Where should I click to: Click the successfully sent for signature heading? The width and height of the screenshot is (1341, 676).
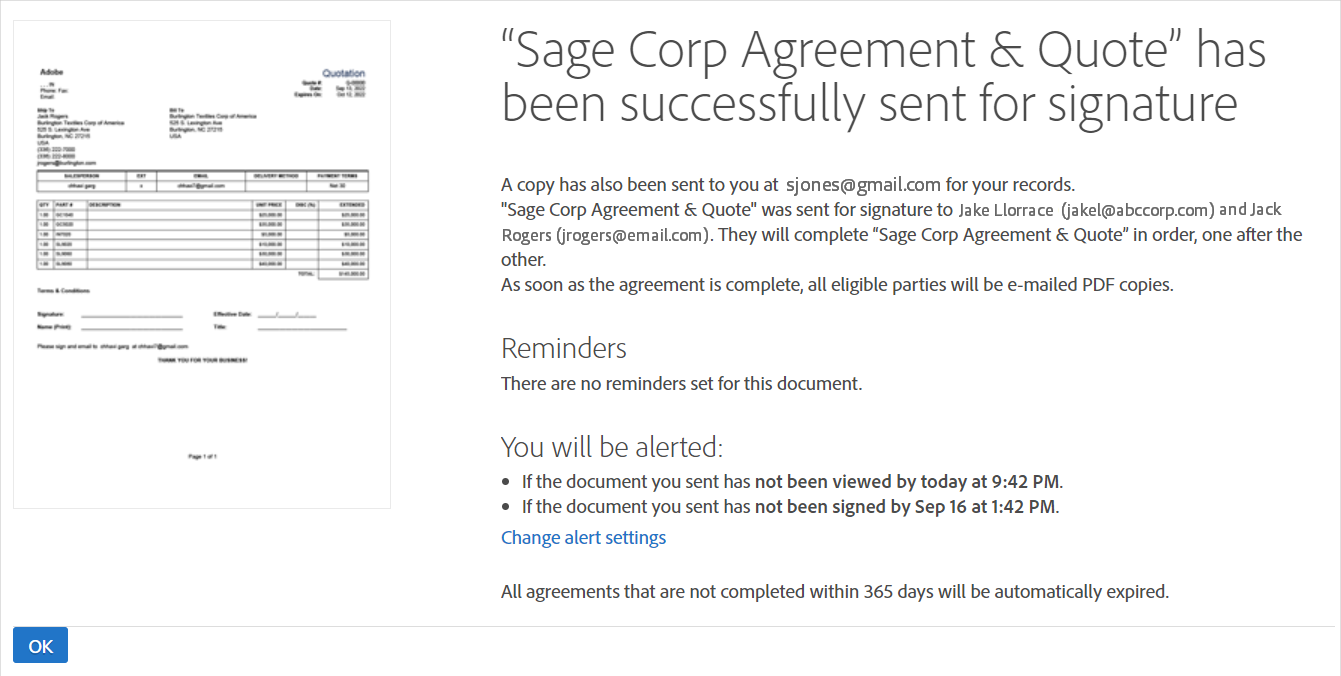pos(883,77)
